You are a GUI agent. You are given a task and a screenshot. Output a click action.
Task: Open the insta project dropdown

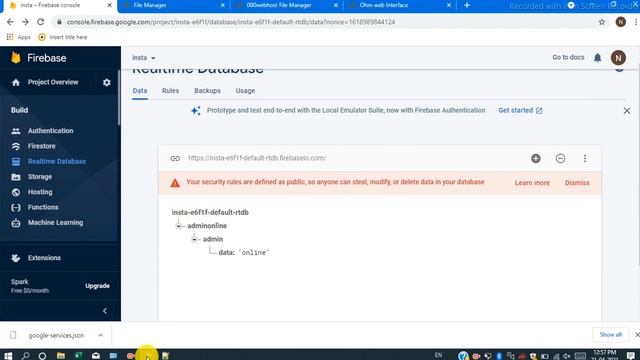tap(143, 58)
